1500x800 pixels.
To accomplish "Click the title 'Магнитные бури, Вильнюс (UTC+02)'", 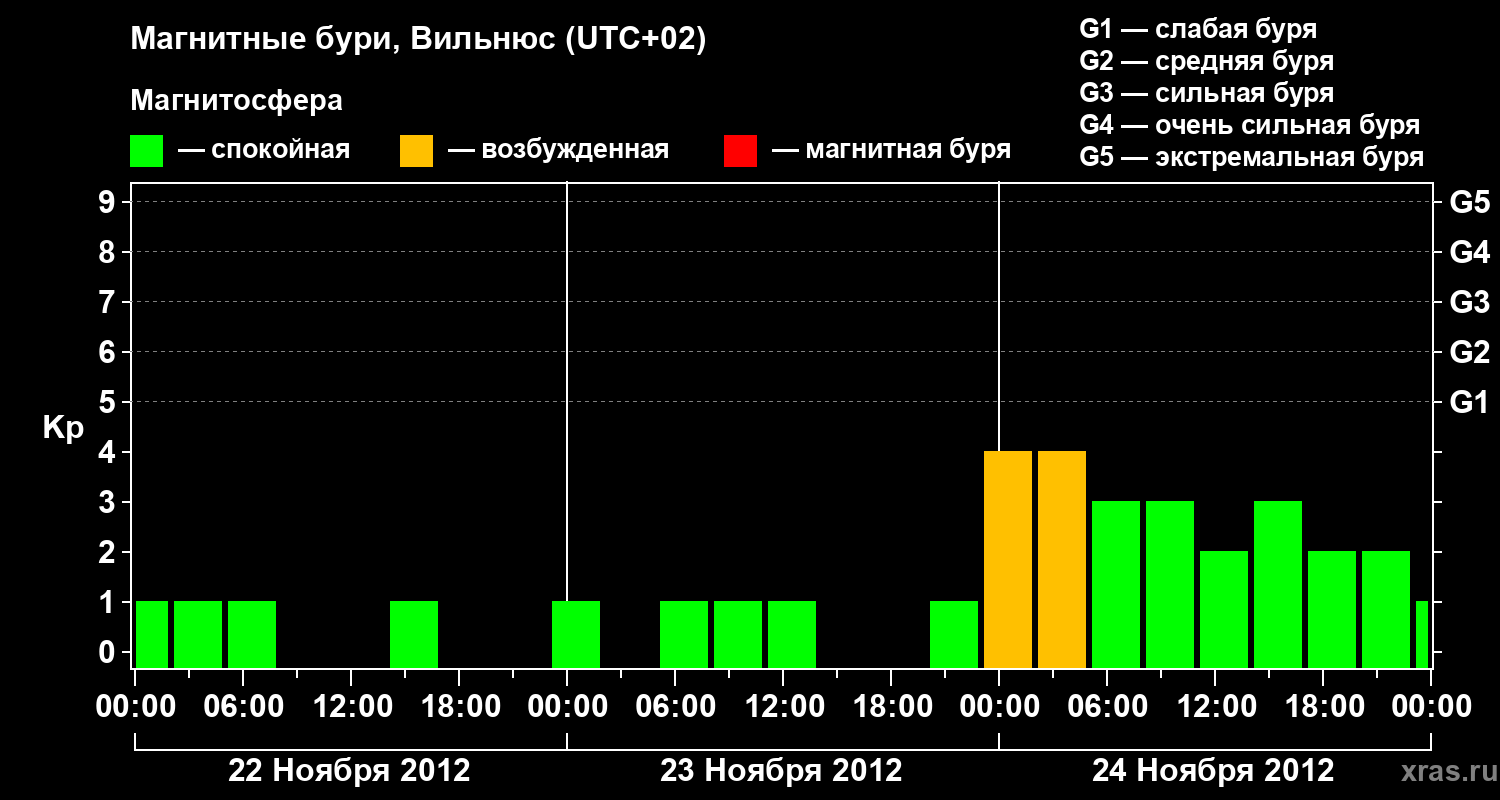I will pyautogui.click(x=419, y=40).
